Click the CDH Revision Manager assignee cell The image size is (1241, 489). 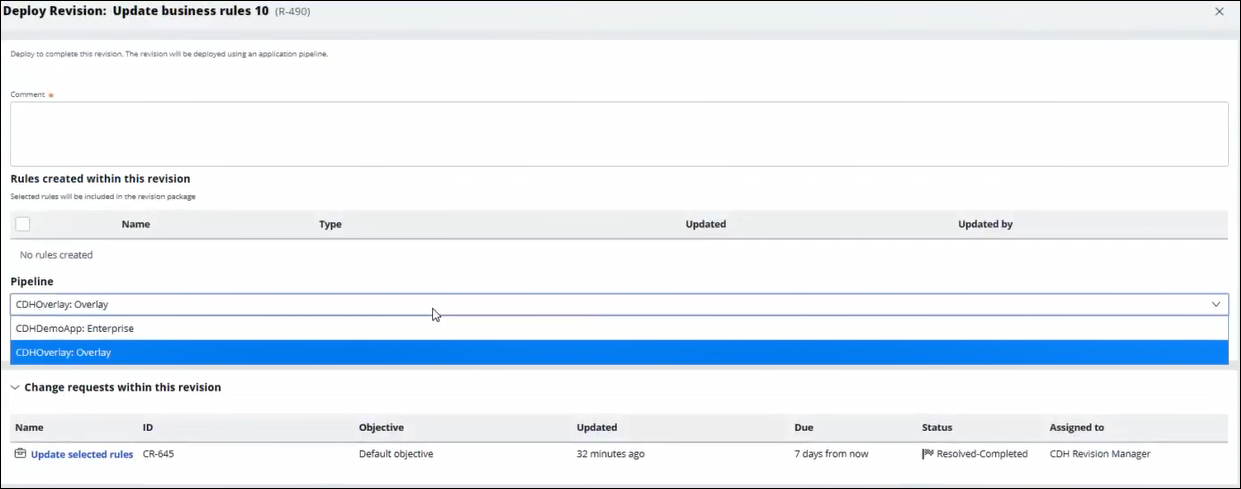click(x=1100, y=454)
